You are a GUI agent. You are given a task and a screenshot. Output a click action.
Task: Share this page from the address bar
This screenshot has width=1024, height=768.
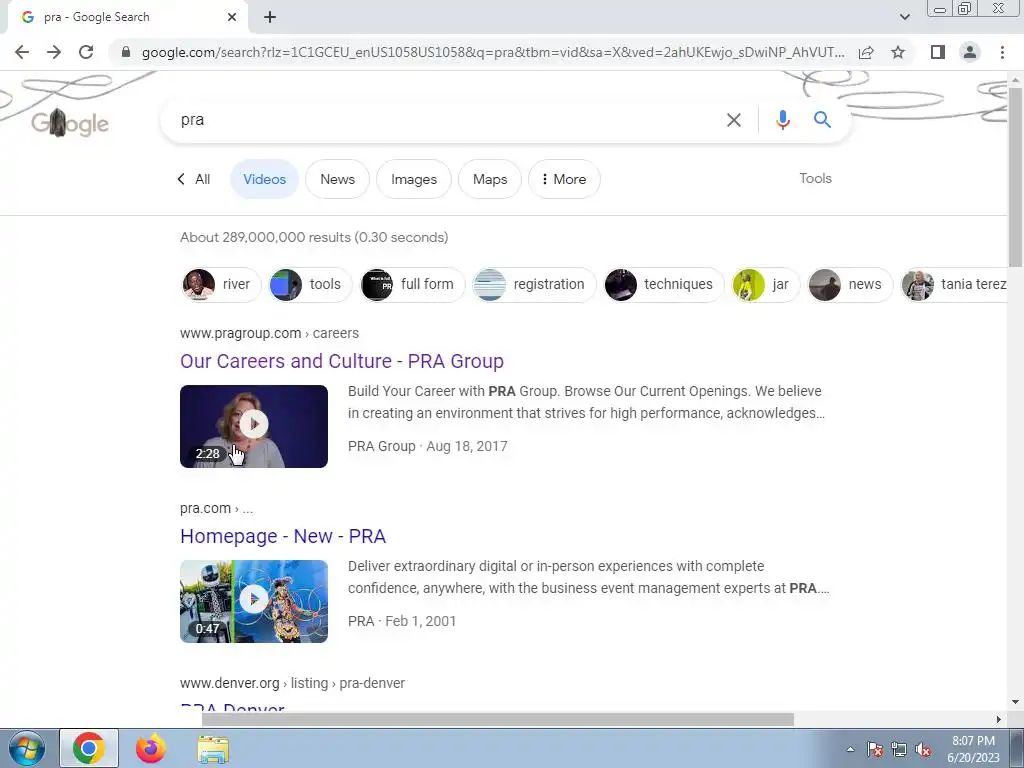(x=866, y=52)
